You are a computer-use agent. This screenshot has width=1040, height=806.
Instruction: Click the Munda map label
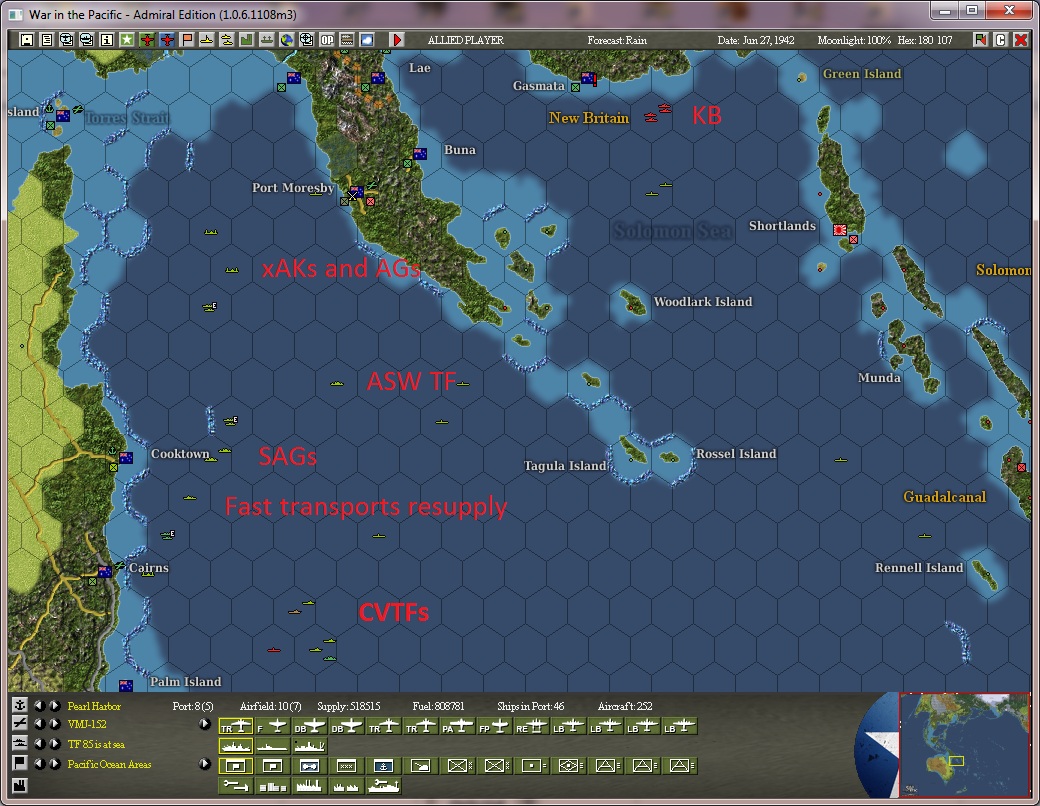[879, 377]
